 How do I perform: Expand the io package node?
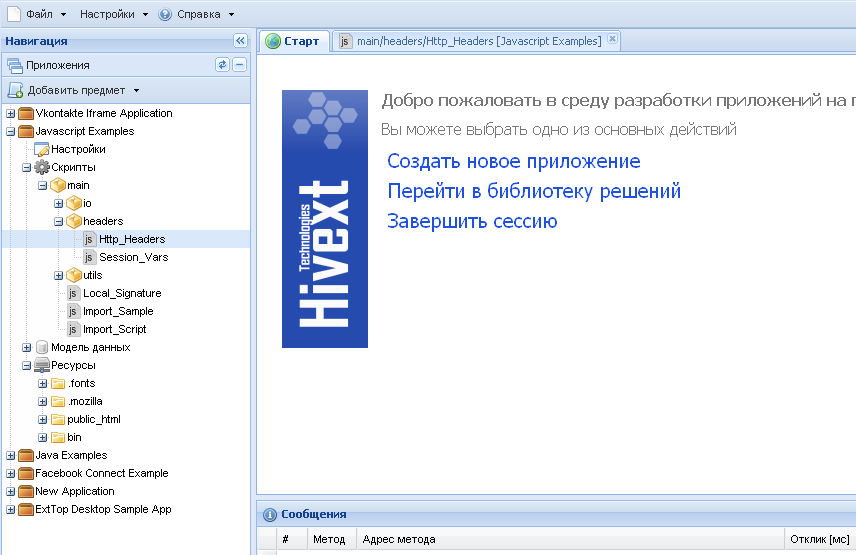point(58,204)
